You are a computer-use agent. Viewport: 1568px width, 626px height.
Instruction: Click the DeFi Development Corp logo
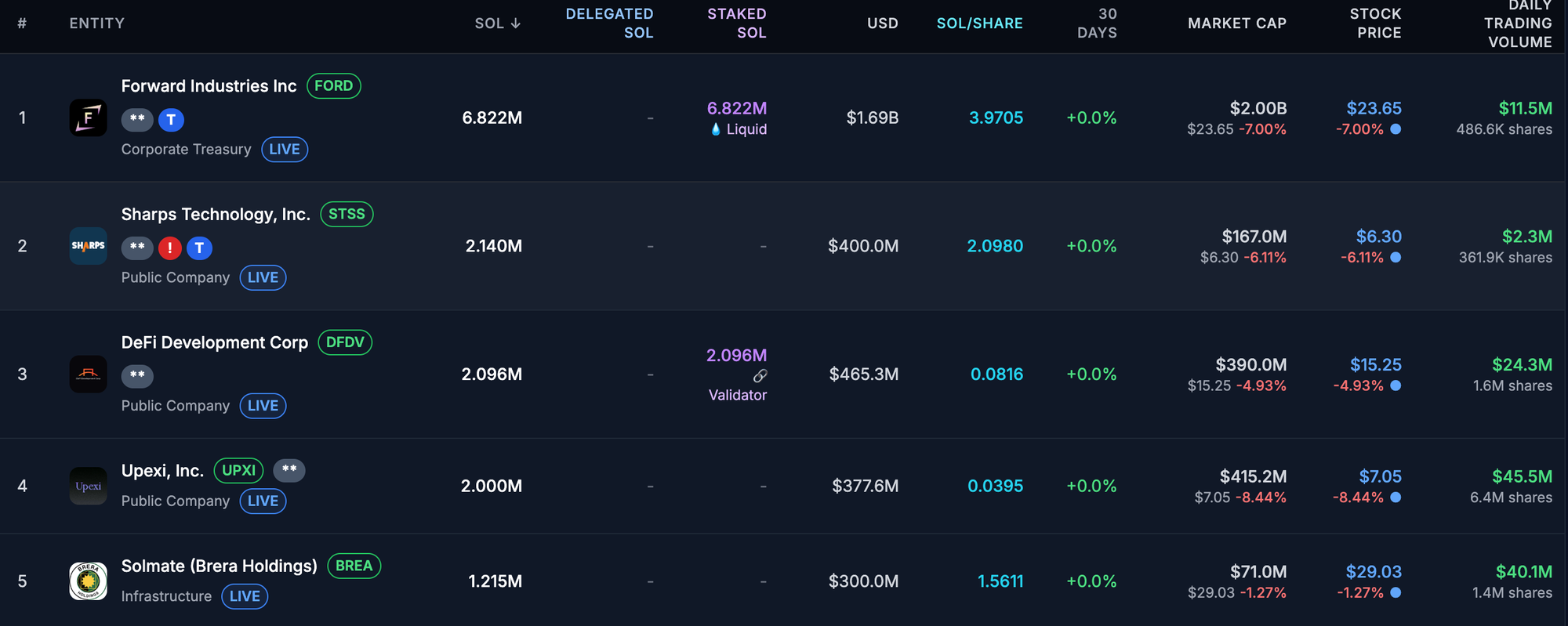[x=88, y=375]
